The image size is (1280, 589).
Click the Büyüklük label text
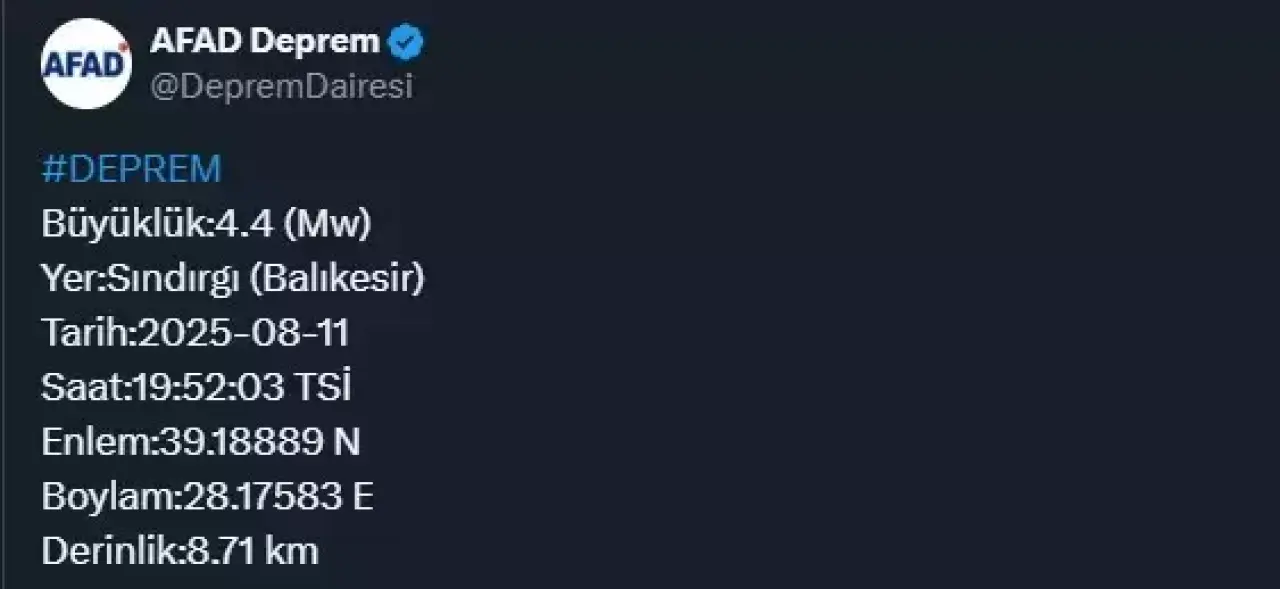click(x=124, y=224)
